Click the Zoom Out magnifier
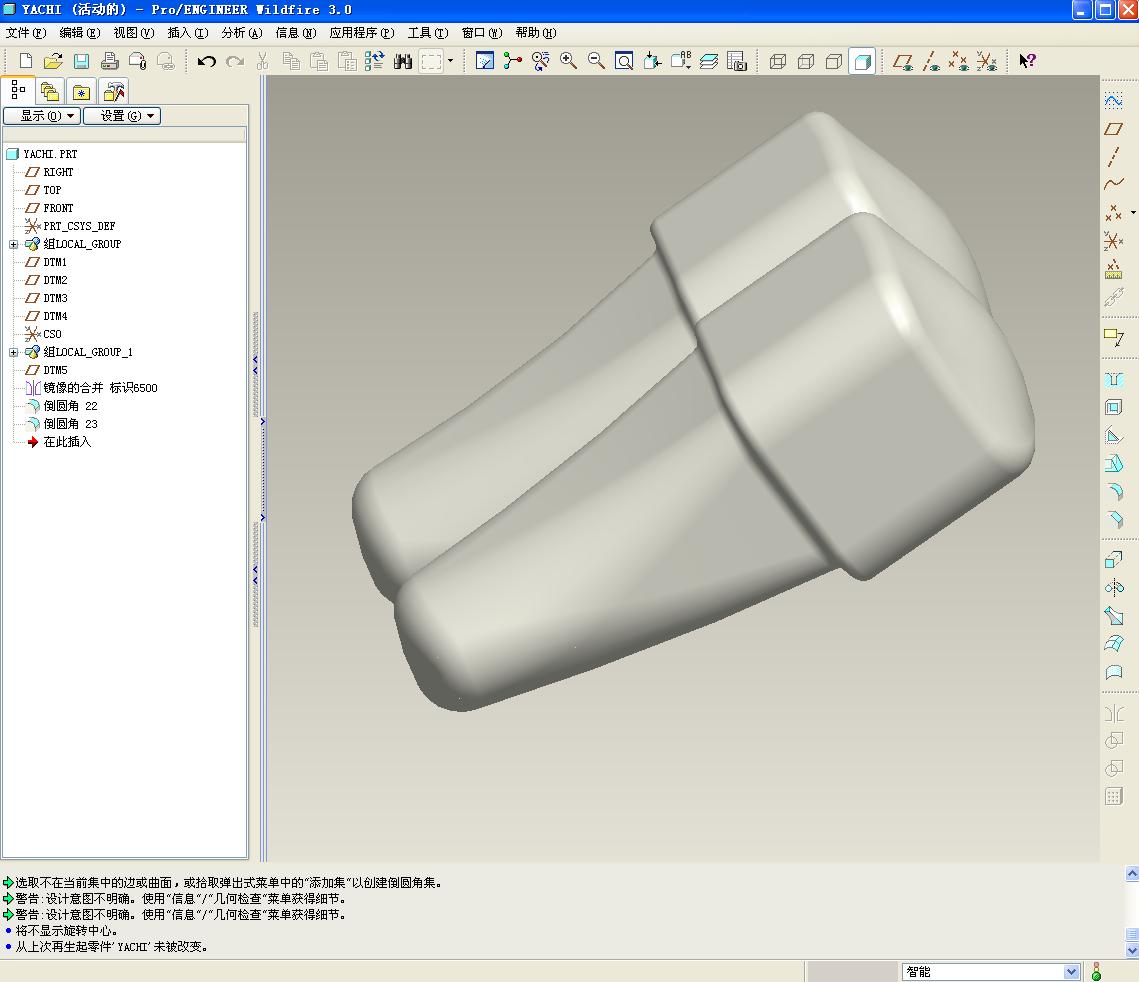This screenshot has width=1139, height=982. pos(596,61)
